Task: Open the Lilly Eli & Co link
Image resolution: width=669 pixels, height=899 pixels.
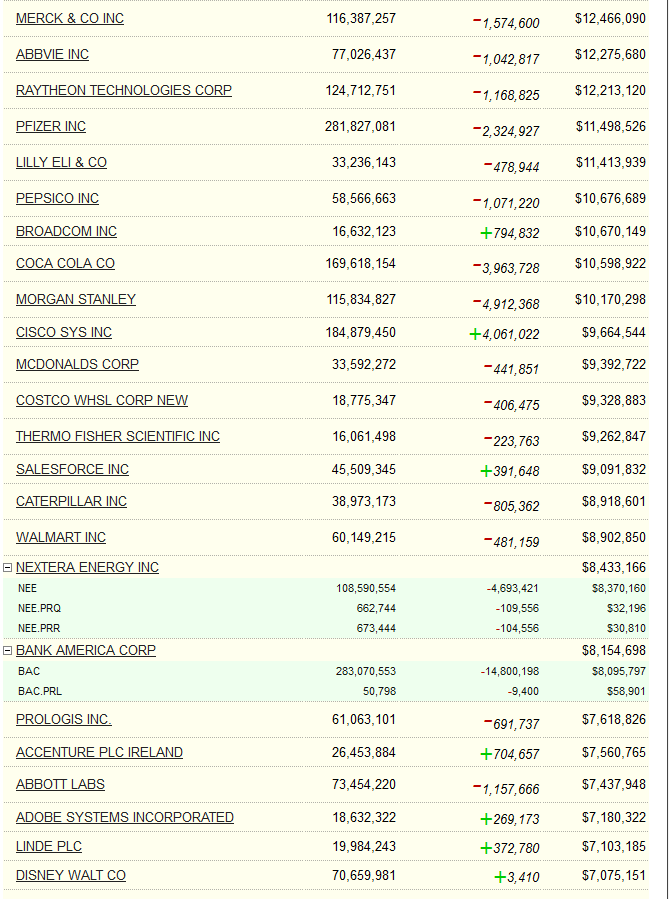Action: click(61, 163)
